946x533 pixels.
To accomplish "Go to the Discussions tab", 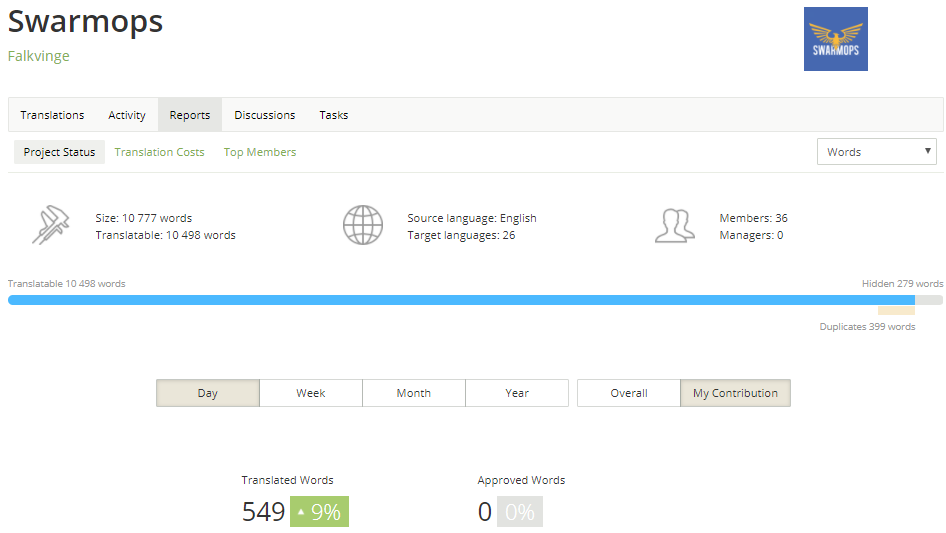I will coord(264,115).
